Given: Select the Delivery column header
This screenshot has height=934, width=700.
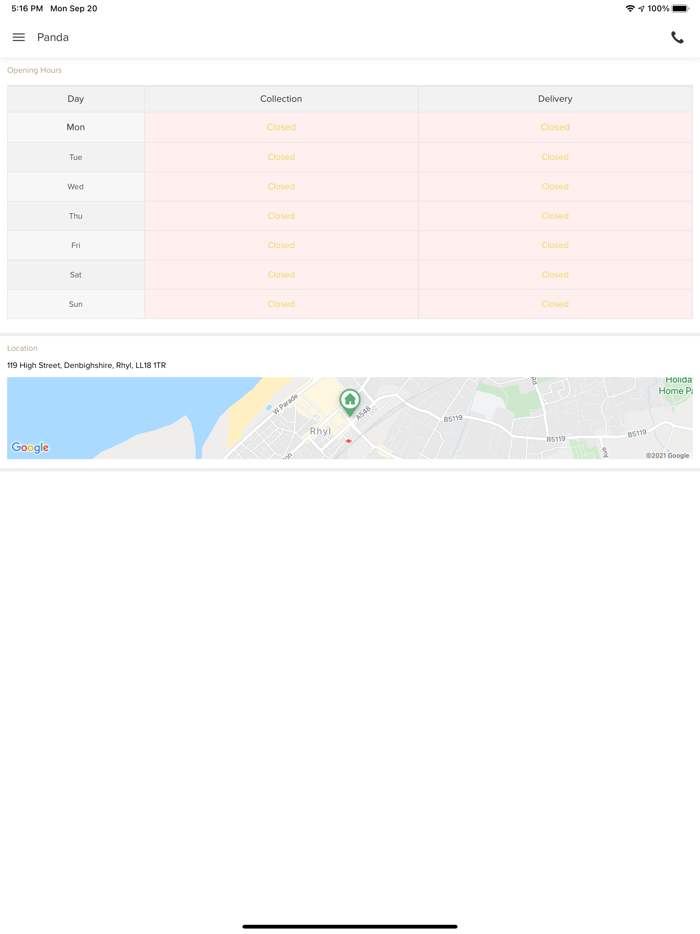Looking at the screenshot, I should pos(555,99).
